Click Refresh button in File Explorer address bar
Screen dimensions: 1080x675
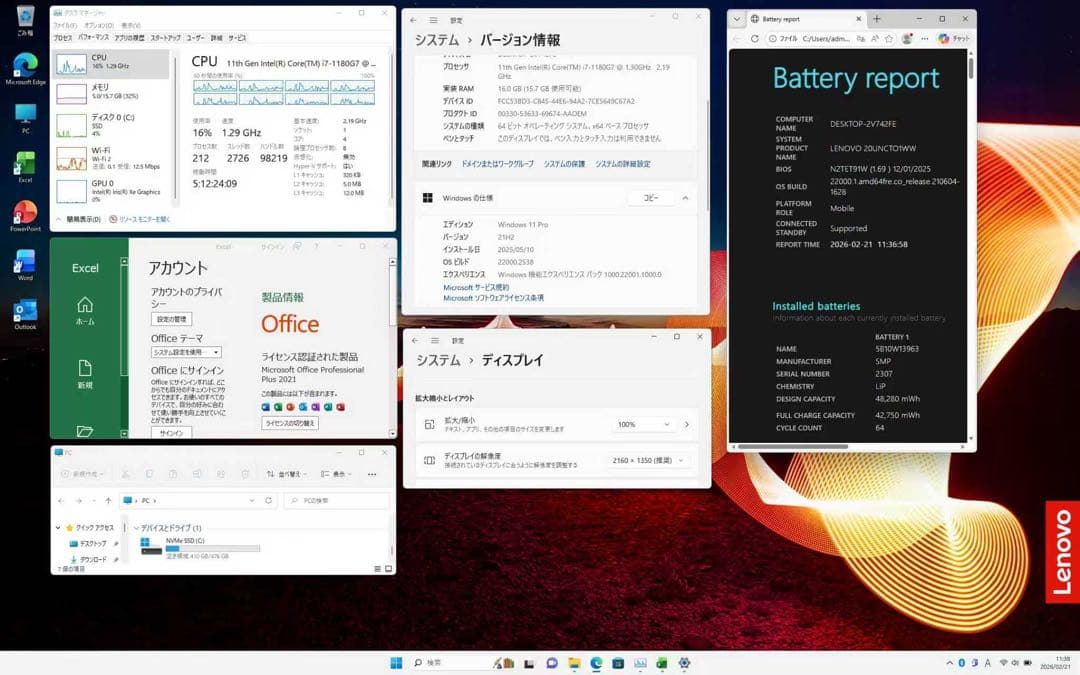[268, 501]
